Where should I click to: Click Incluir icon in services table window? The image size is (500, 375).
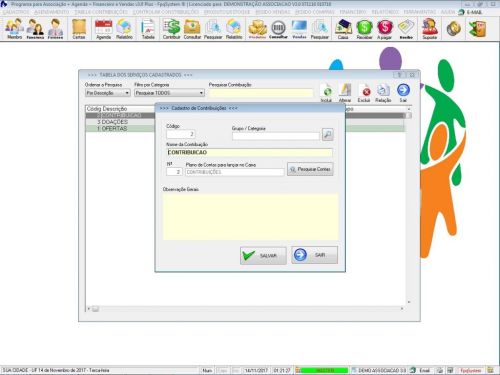[x=326, y=93]
